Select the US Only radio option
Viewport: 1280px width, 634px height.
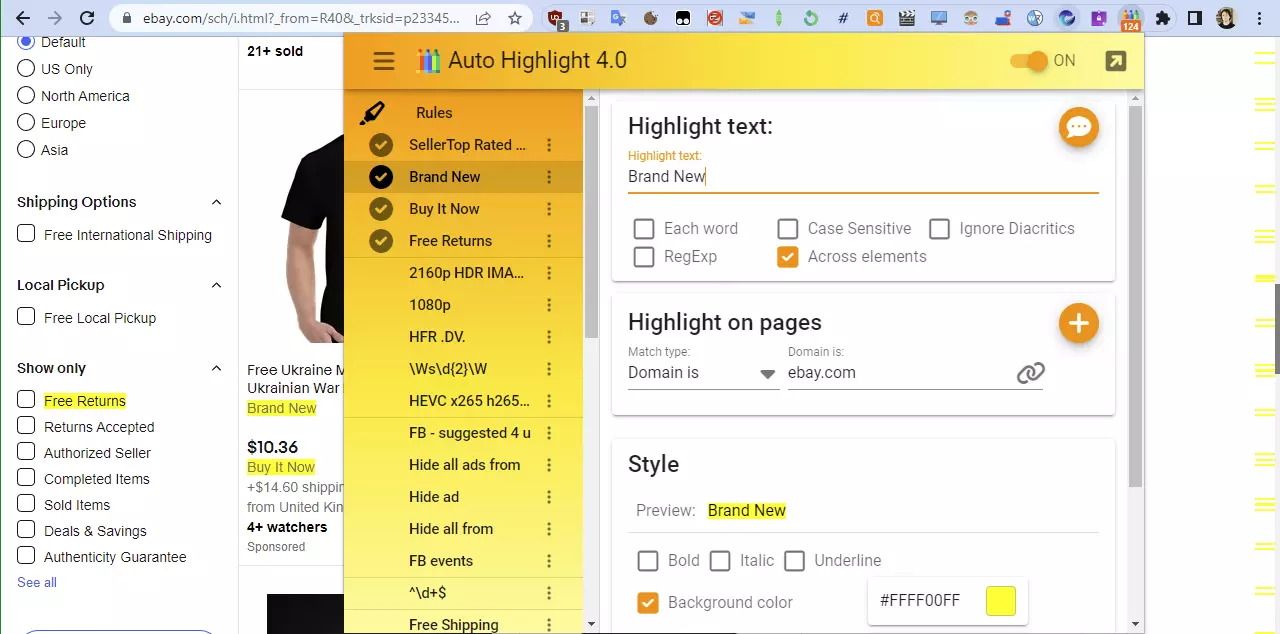[x=26, y=69]
